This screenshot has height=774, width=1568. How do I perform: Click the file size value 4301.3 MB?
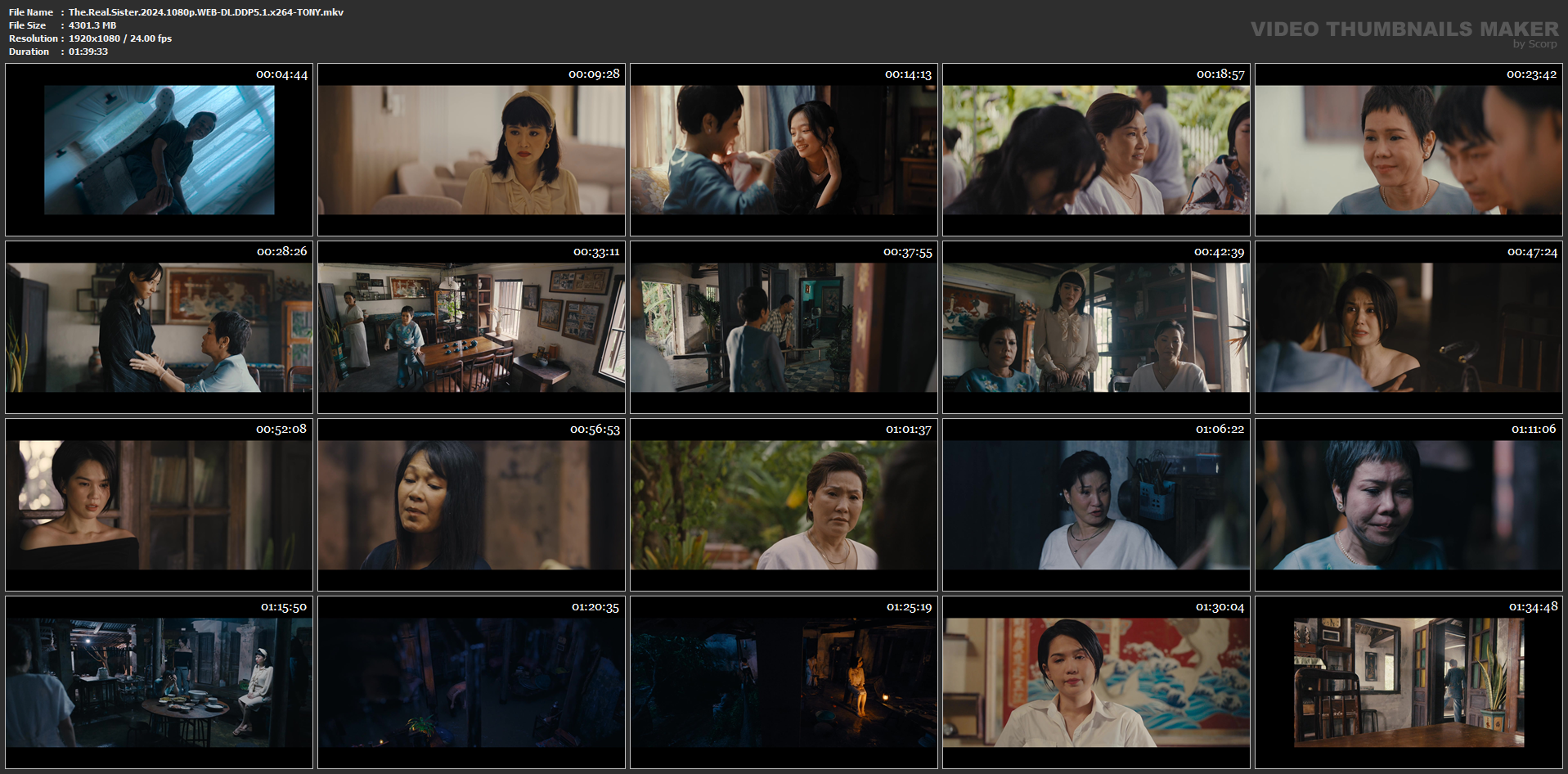point(92,25)
